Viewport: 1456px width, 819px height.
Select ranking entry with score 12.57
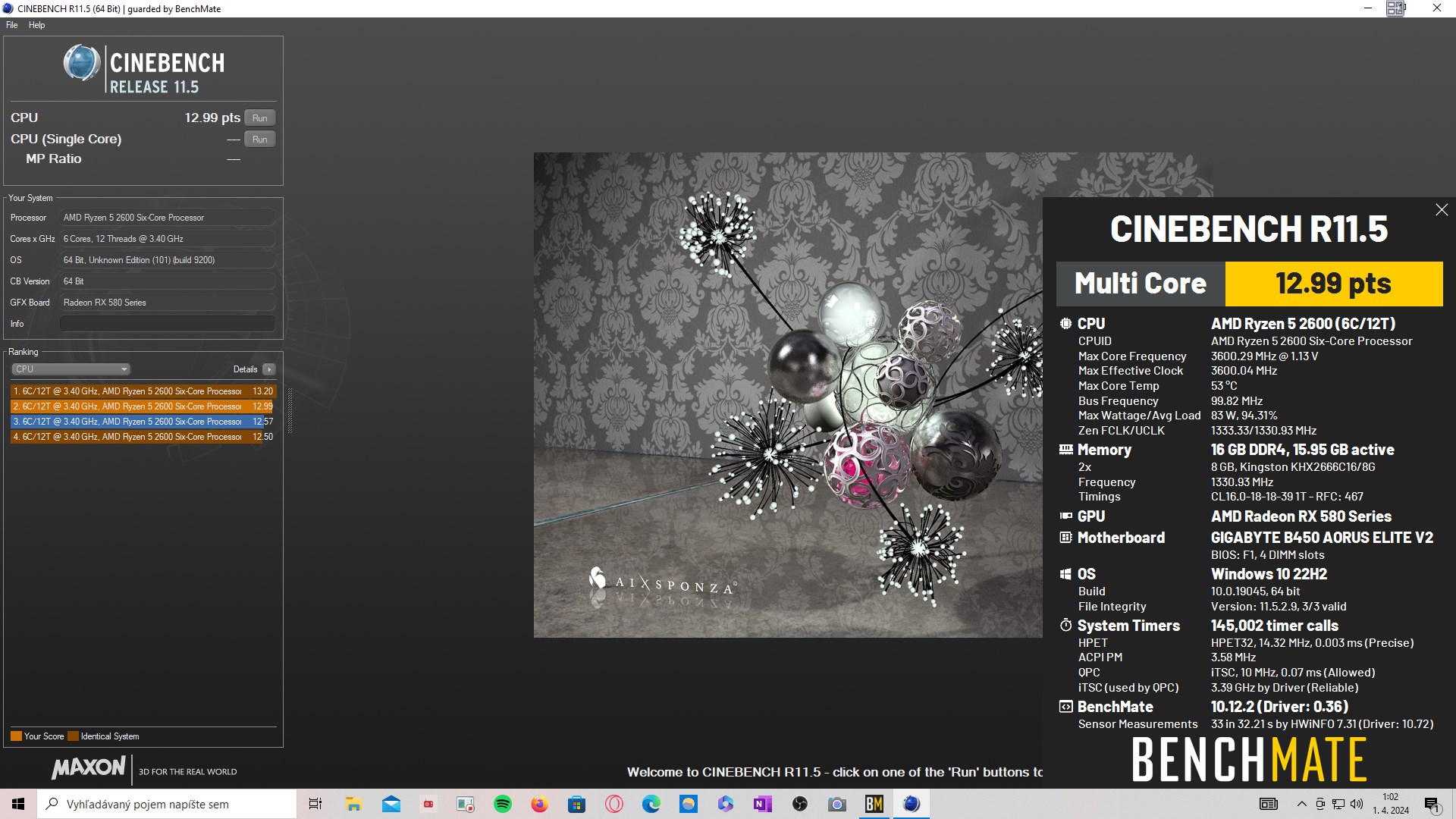click(x=143, y=422)
